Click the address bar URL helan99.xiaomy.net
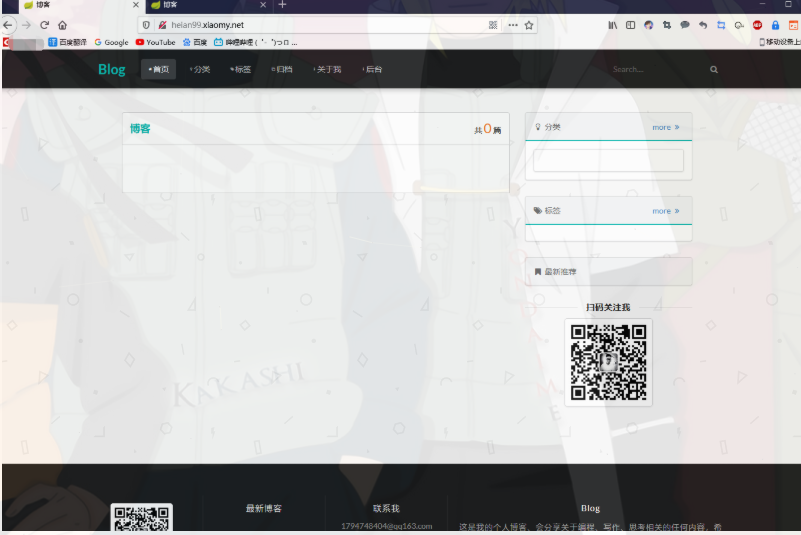 coord(207,25)
